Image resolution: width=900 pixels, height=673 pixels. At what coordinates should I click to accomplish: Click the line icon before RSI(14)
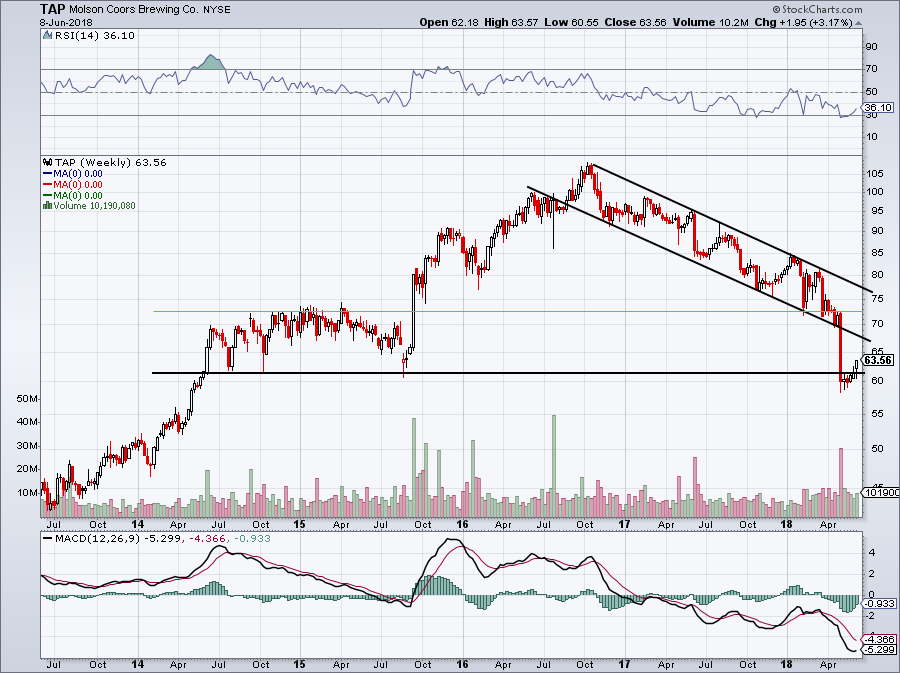(x=48, y=36)
